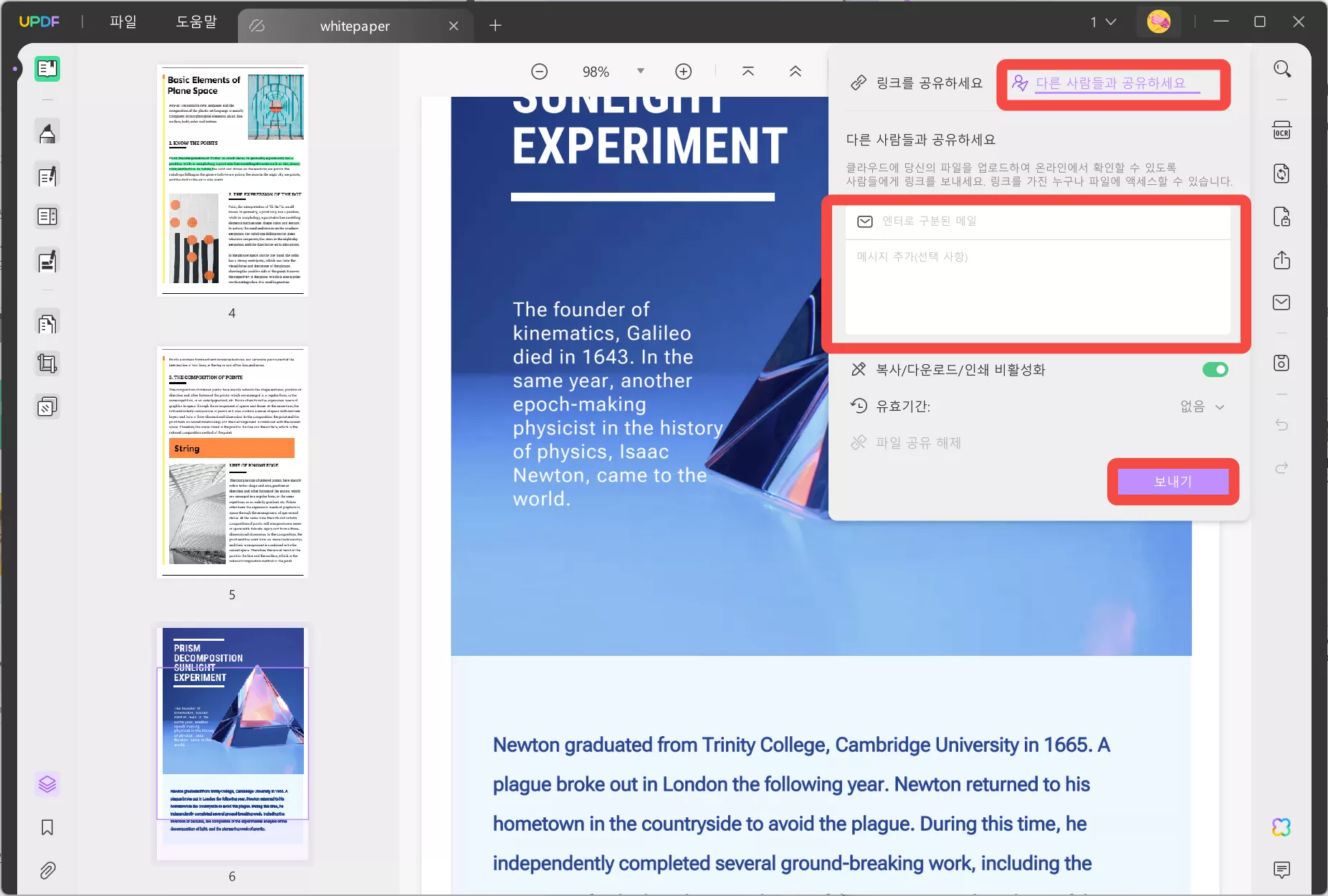
Task: Open the 파일 menu
Action: [x=123, y=22]
